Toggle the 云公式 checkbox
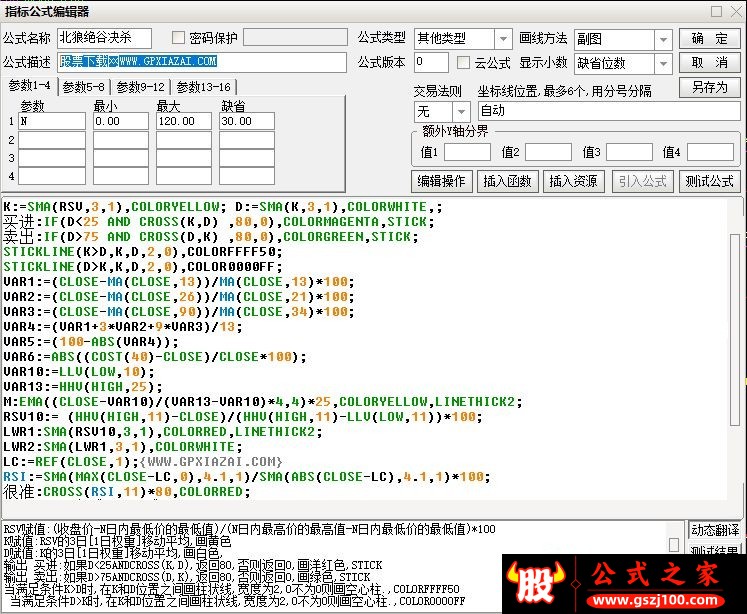 point(464,63)
